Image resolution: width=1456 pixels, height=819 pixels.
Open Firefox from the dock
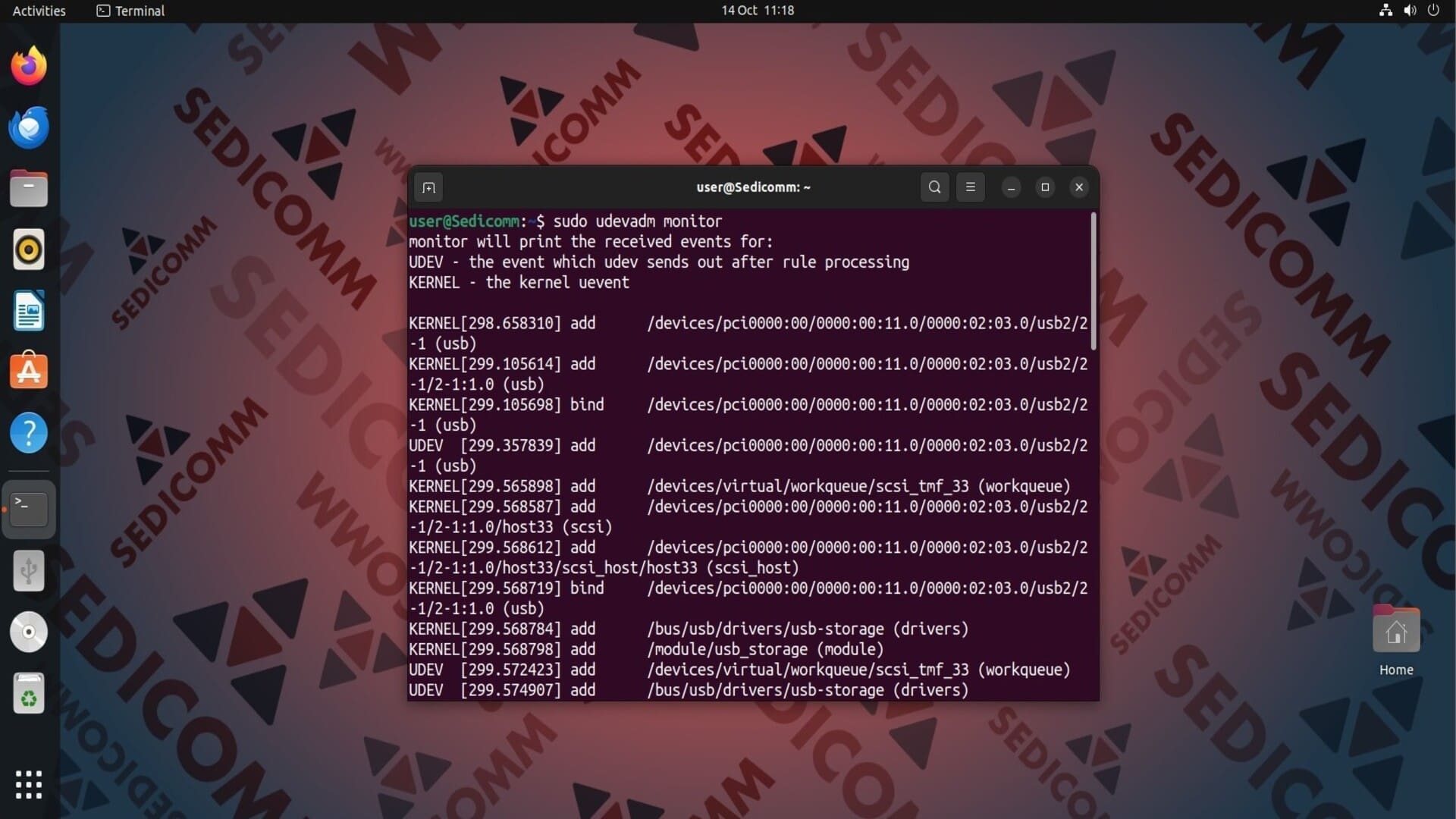pyautogui.click(x=29, y=66)
